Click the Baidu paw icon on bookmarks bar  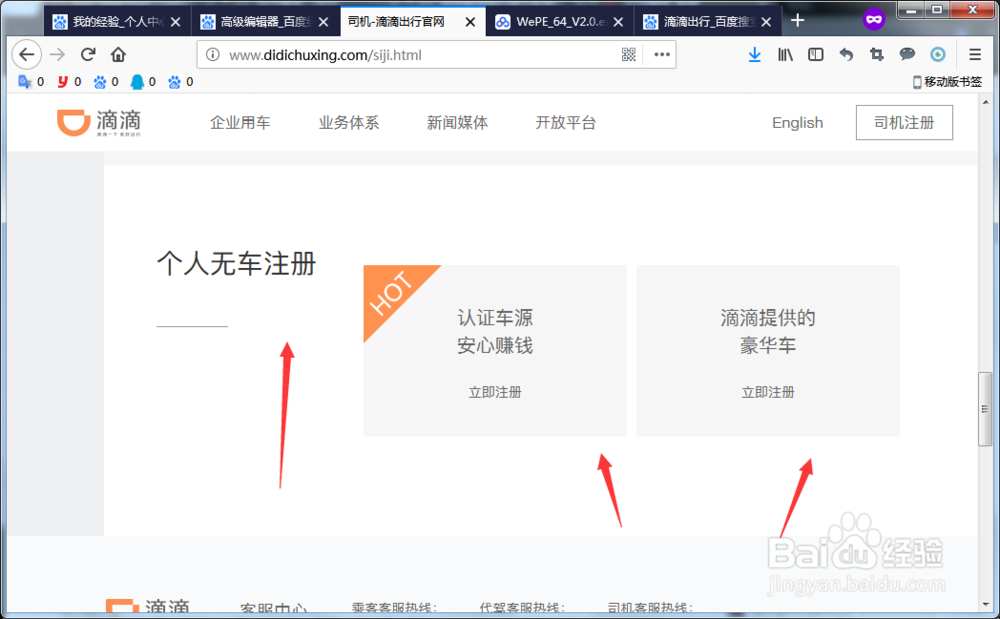[x=99, y=82]
